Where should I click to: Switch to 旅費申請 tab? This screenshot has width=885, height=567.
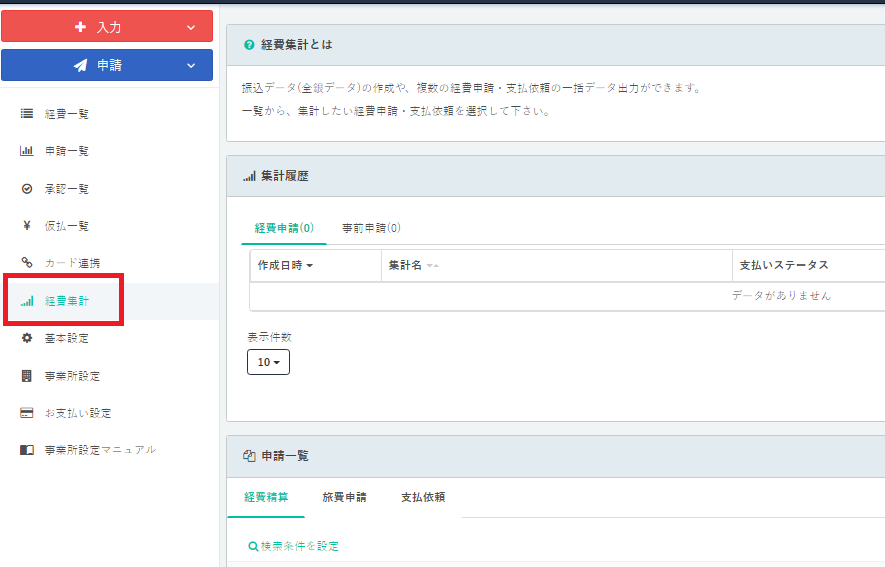pyautogui.click(x=344, y=497)
